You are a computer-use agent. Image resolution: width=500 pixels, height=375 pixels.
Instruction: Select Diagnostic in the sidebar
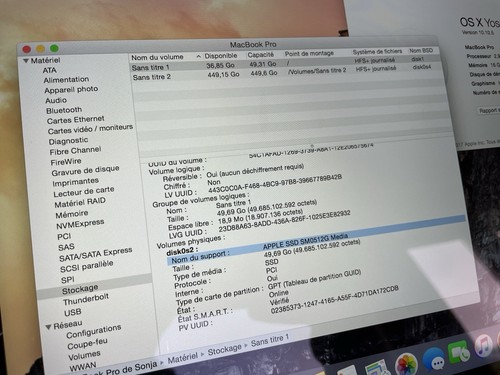(68, 141)
